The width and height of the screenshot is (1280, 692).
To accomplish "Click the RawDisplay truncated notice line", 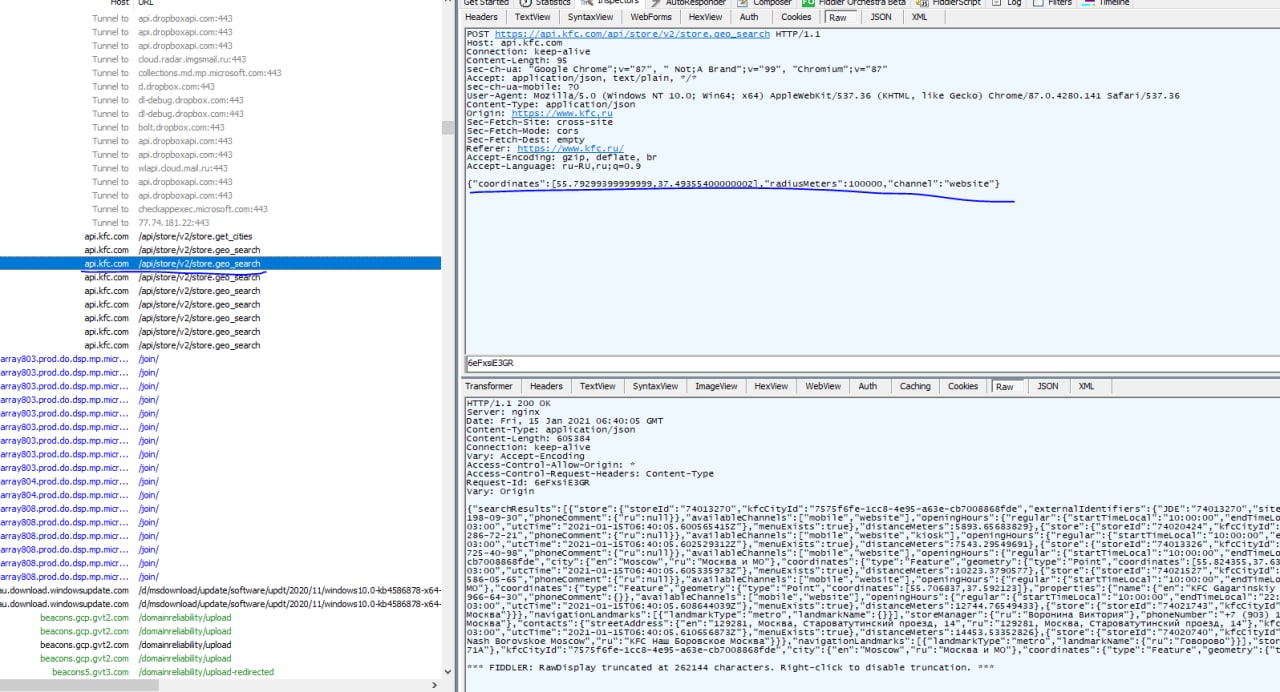I will click(730, 667).
